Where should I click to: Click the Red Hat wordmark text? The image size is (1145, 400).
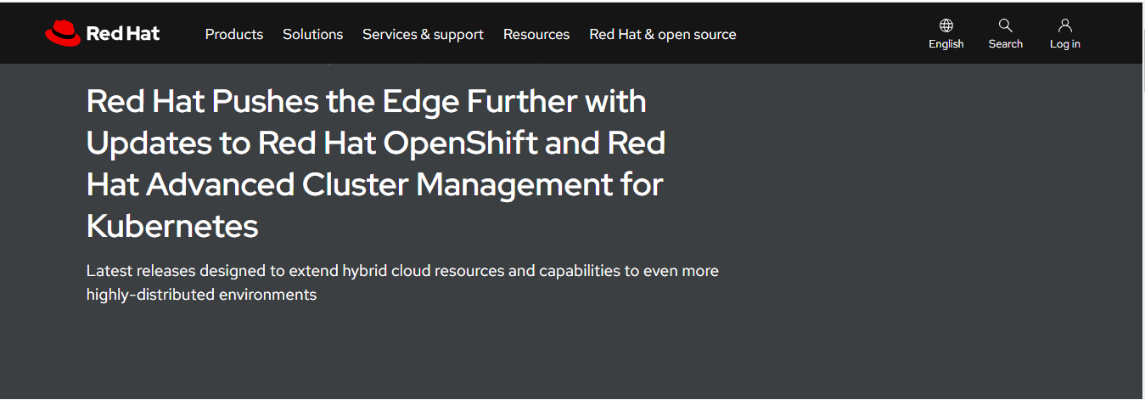pos(123,34)
